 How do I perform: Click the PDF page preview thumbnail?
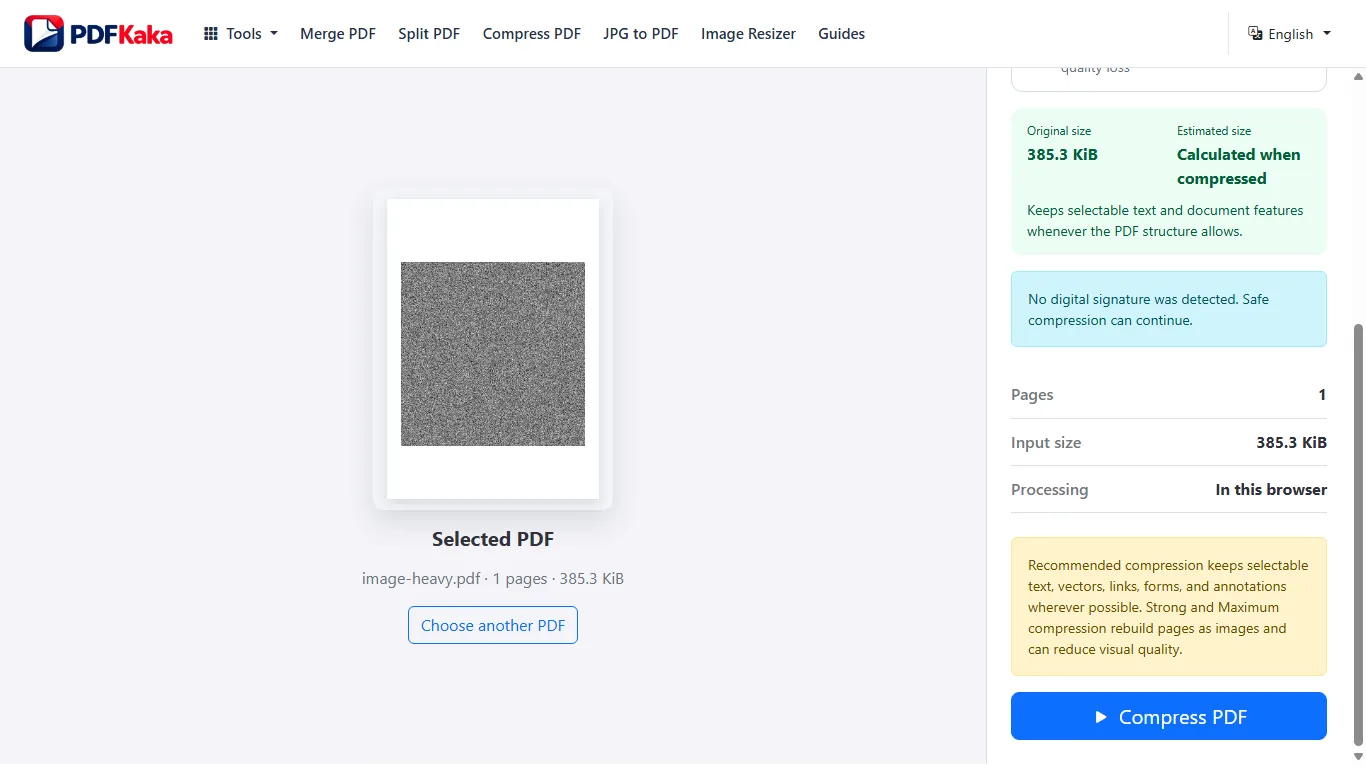(493, 349)
